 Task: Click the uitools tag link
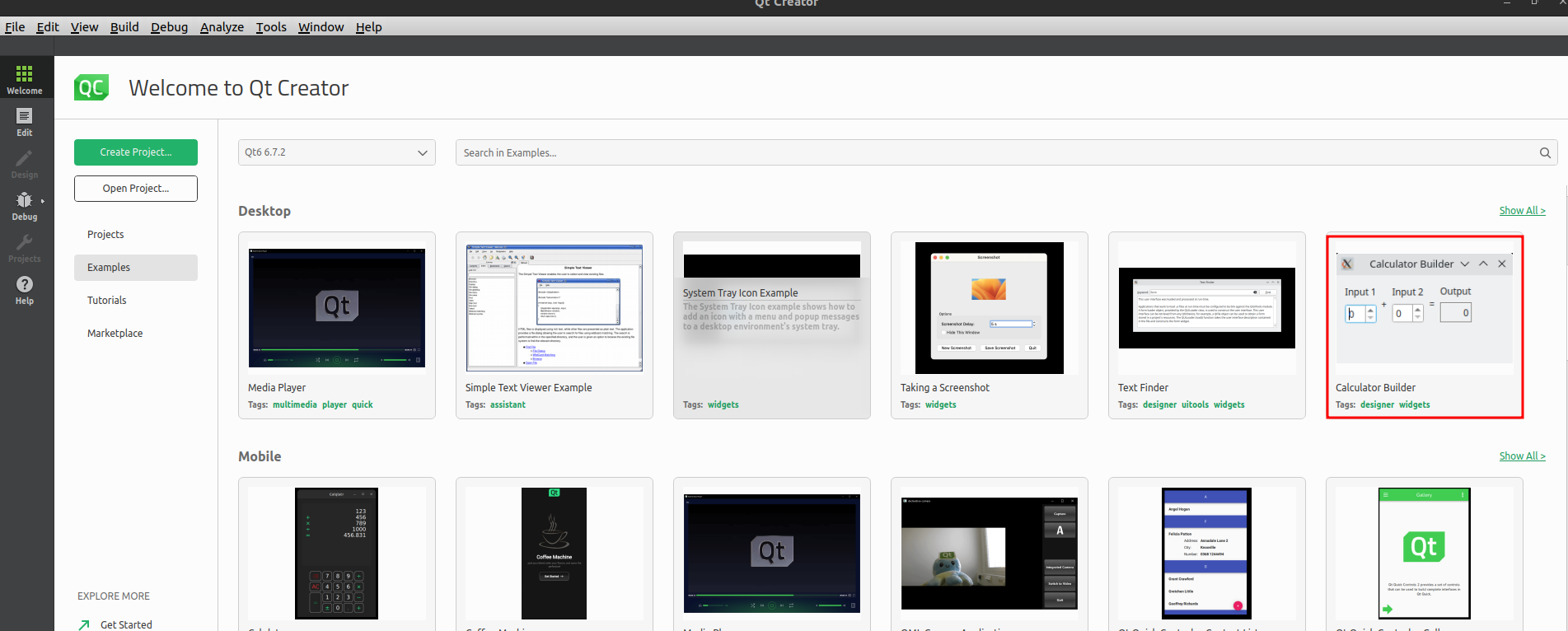pyautogui.click(x=1196, y=405)
